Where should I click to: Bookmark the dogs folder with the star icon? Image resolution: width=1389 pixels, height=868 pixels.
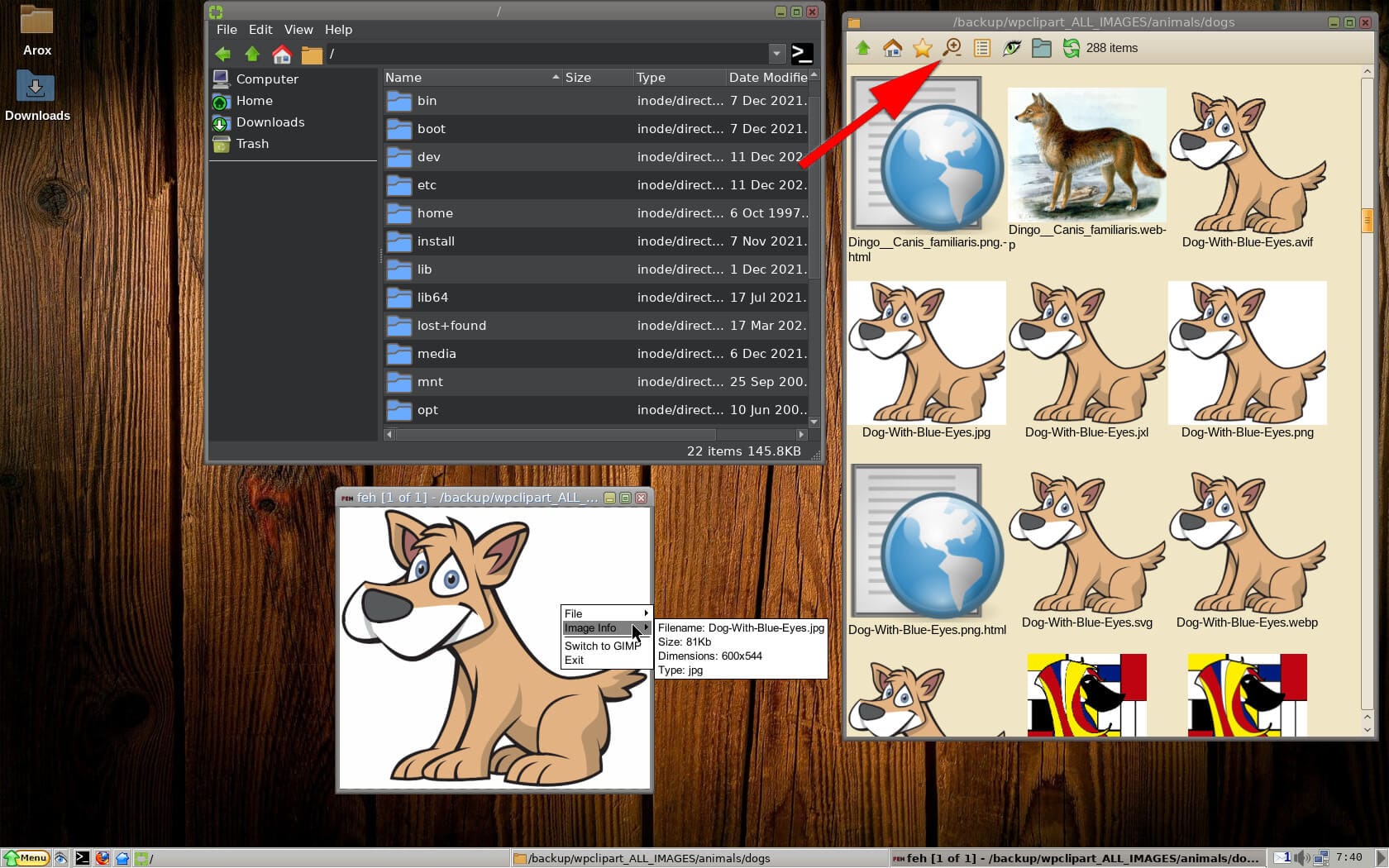click(x=921, y=48)
